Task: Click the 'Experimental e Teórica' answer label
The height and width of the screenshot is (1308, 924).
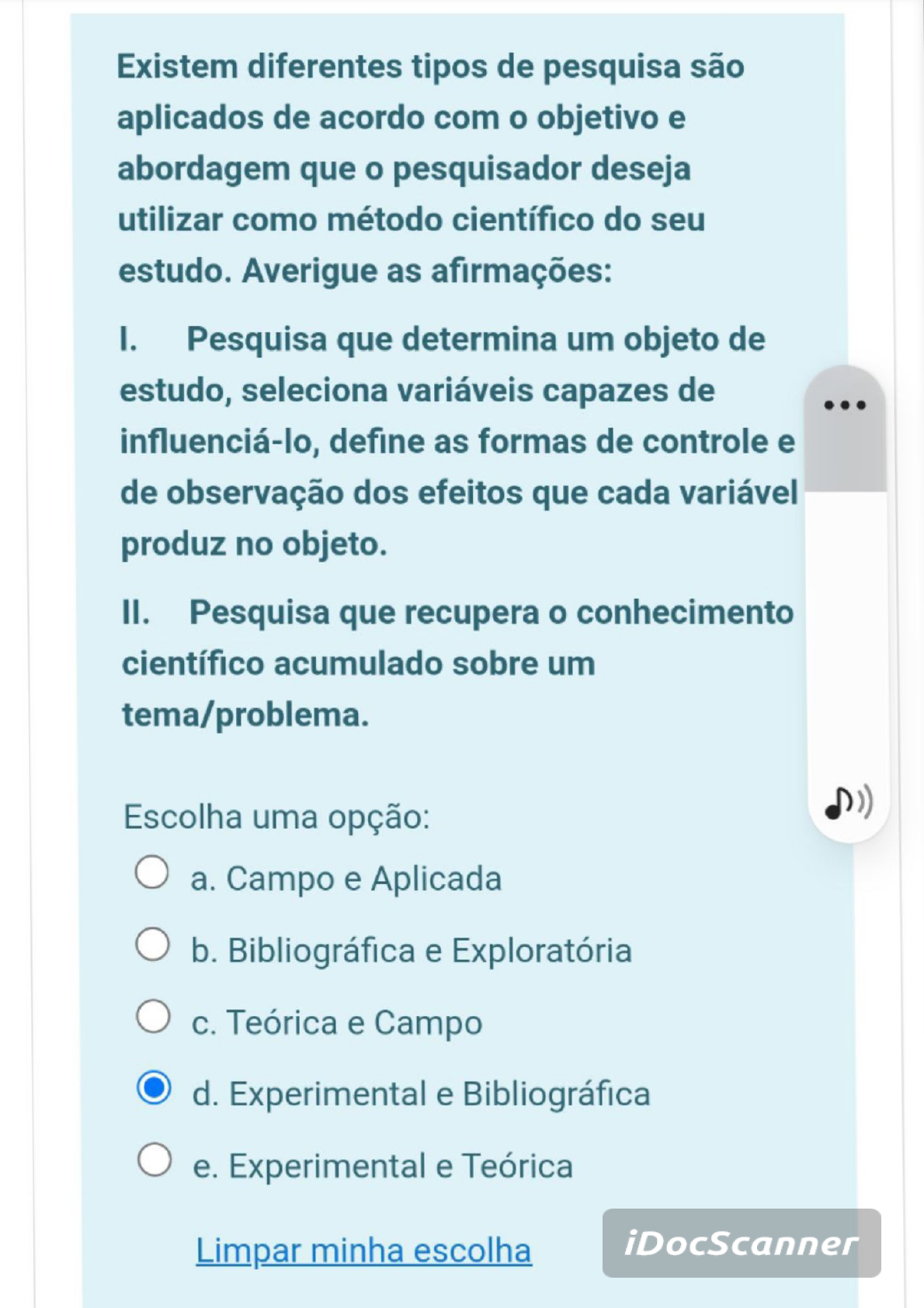Action: click(x=383, y=1167)
